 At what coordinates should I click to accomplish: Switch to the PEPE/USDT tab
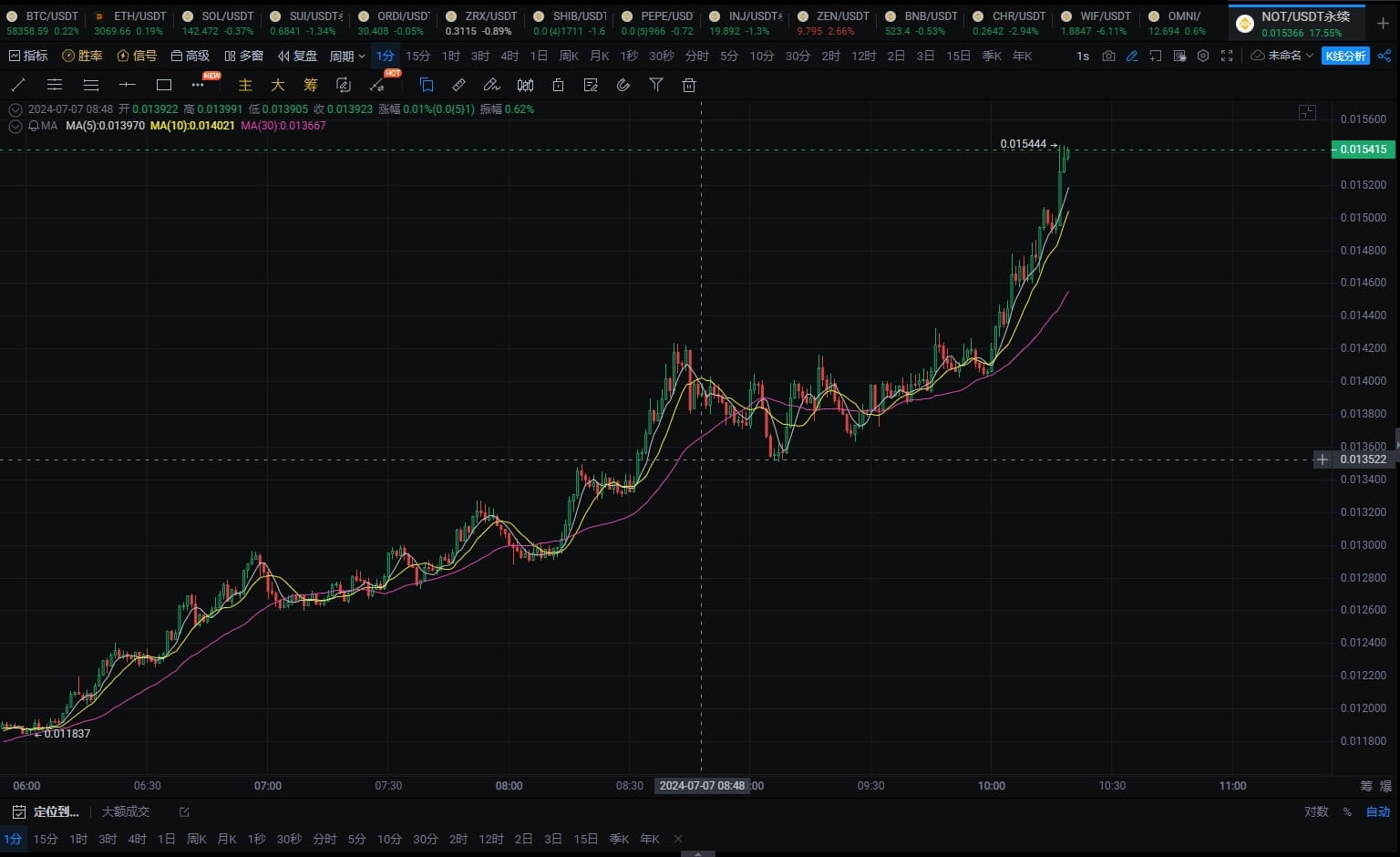click(659, 23)
